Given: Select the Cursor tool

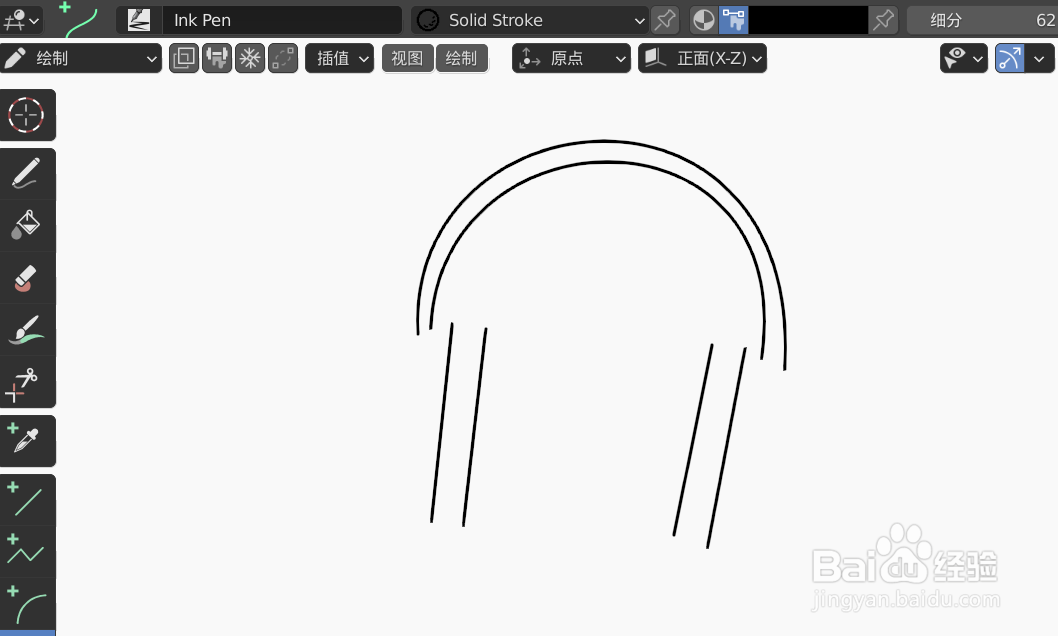Looking at the screenshot, I should pyautogui.click(x=27, y=115).
